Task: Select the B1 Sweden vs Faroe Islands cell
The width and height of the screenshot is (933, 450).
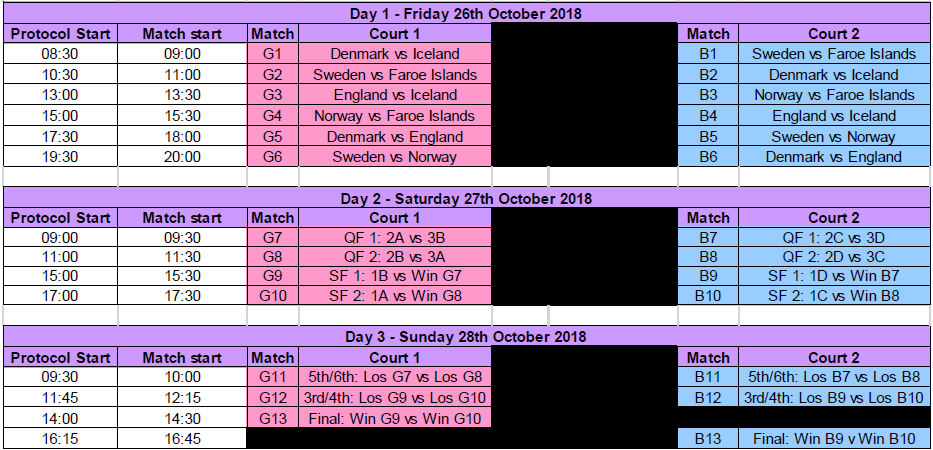Action: pos(834,54)
